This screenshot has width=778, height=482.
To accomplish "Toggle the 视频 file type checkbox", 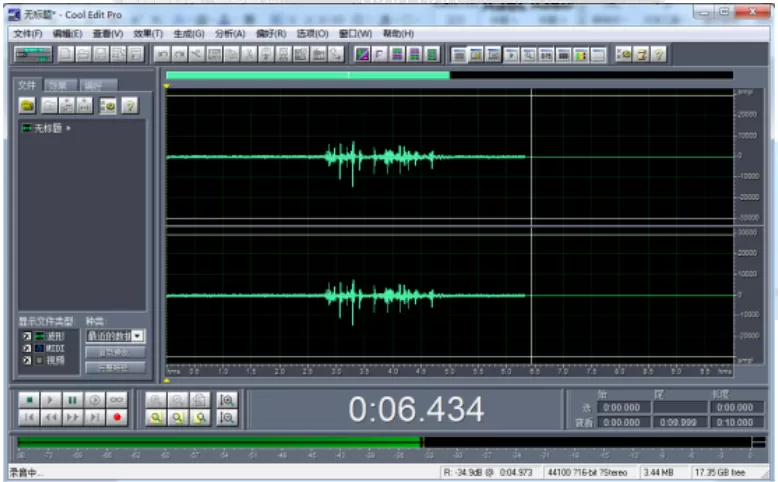I will click(x=27, y=360).
